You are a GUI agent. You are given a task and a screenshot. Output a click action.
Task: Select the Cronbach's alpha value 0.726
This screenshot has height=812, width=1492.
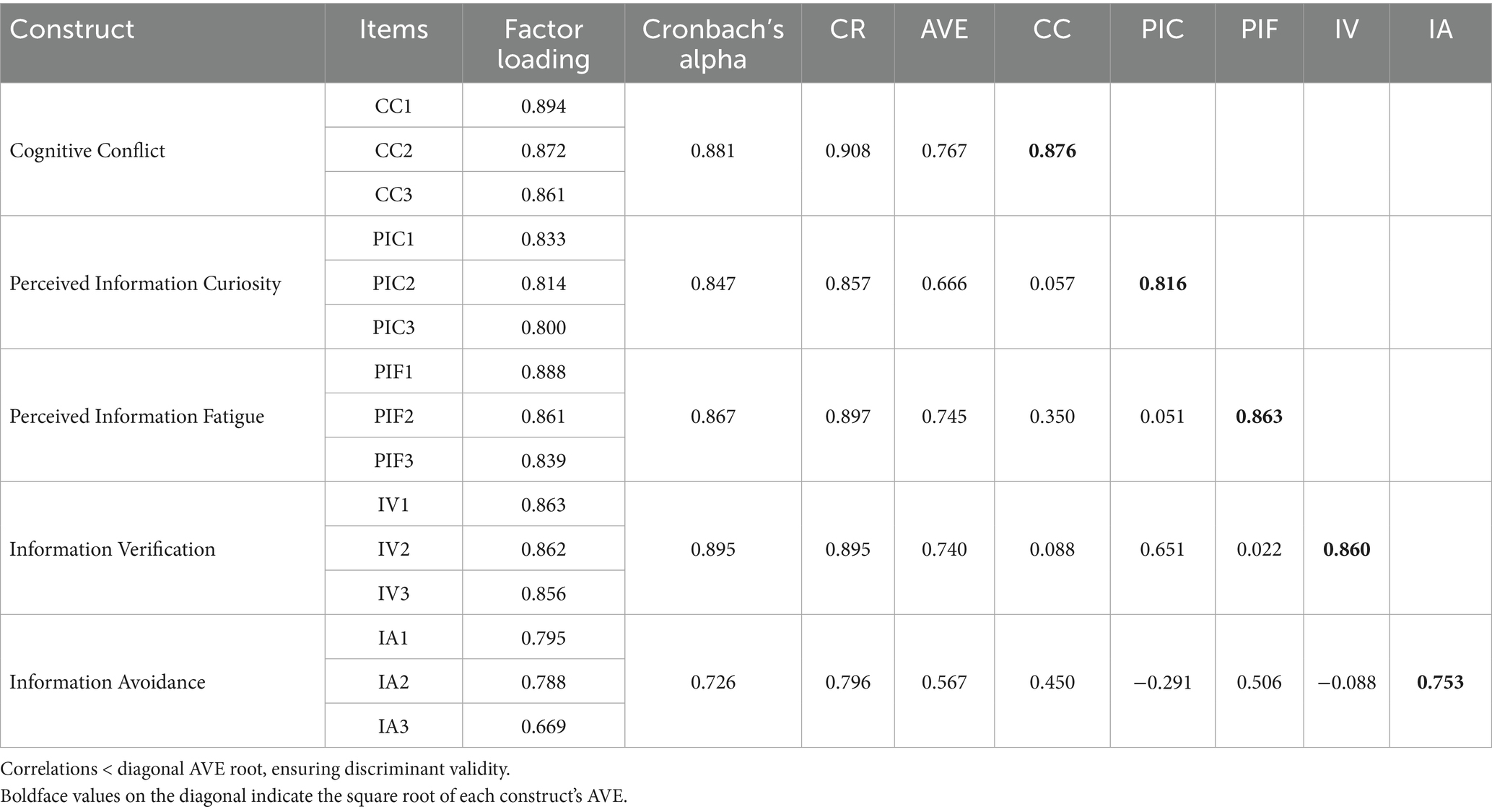point(712,682)
